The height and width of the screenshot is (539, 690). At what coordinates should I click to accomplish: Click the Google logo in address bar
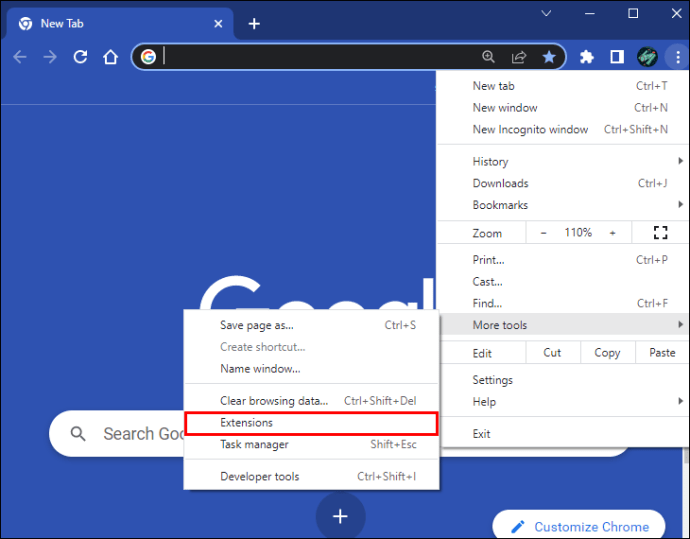[148, 57]
